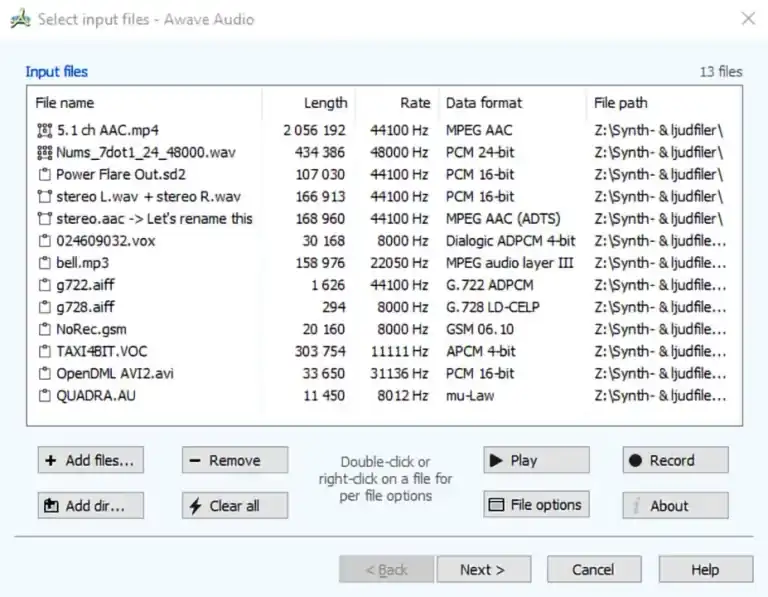Viewport: 768px width, 597px height.
Task: Click the 8012 Hz rate value
Action: pyautogui.click(x=403, y=396)
